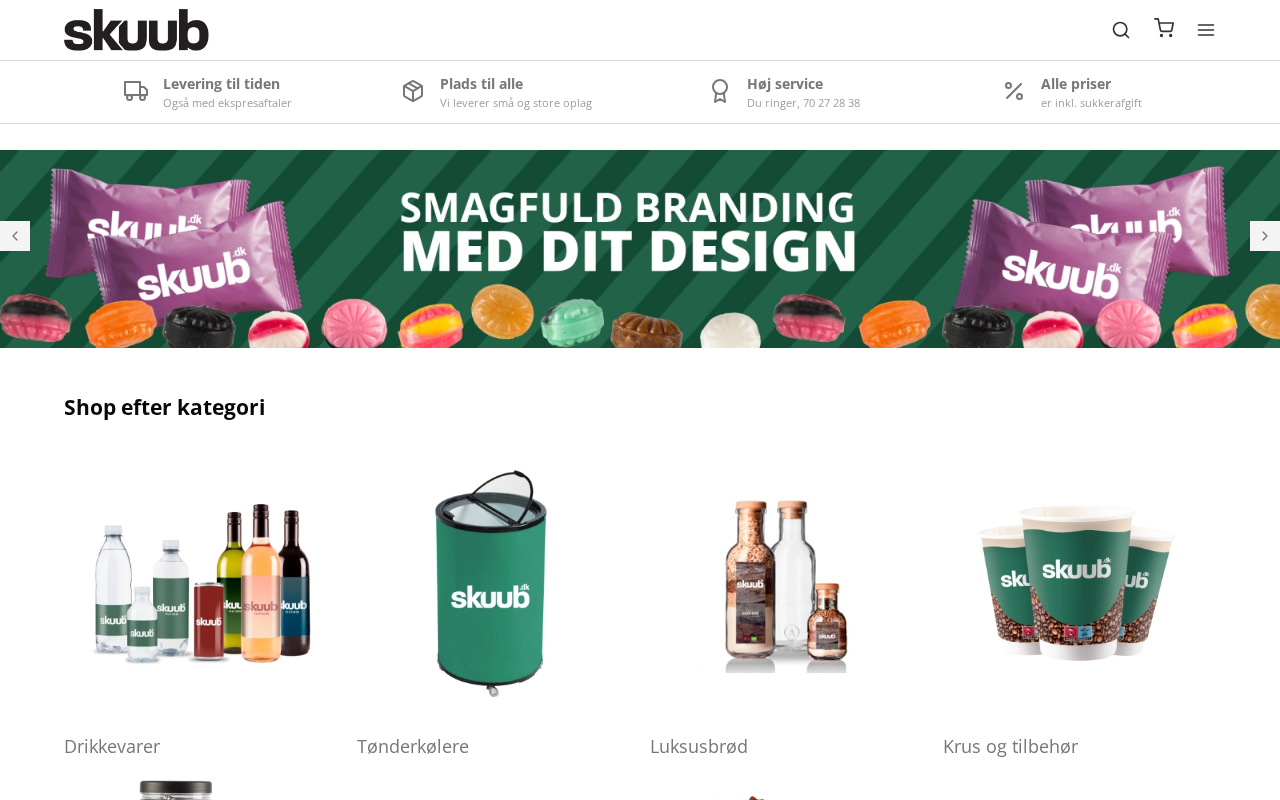The width and height of the screenshot is (1280, 800).
Task: Click the percent prices icon
Action: 1014,91
